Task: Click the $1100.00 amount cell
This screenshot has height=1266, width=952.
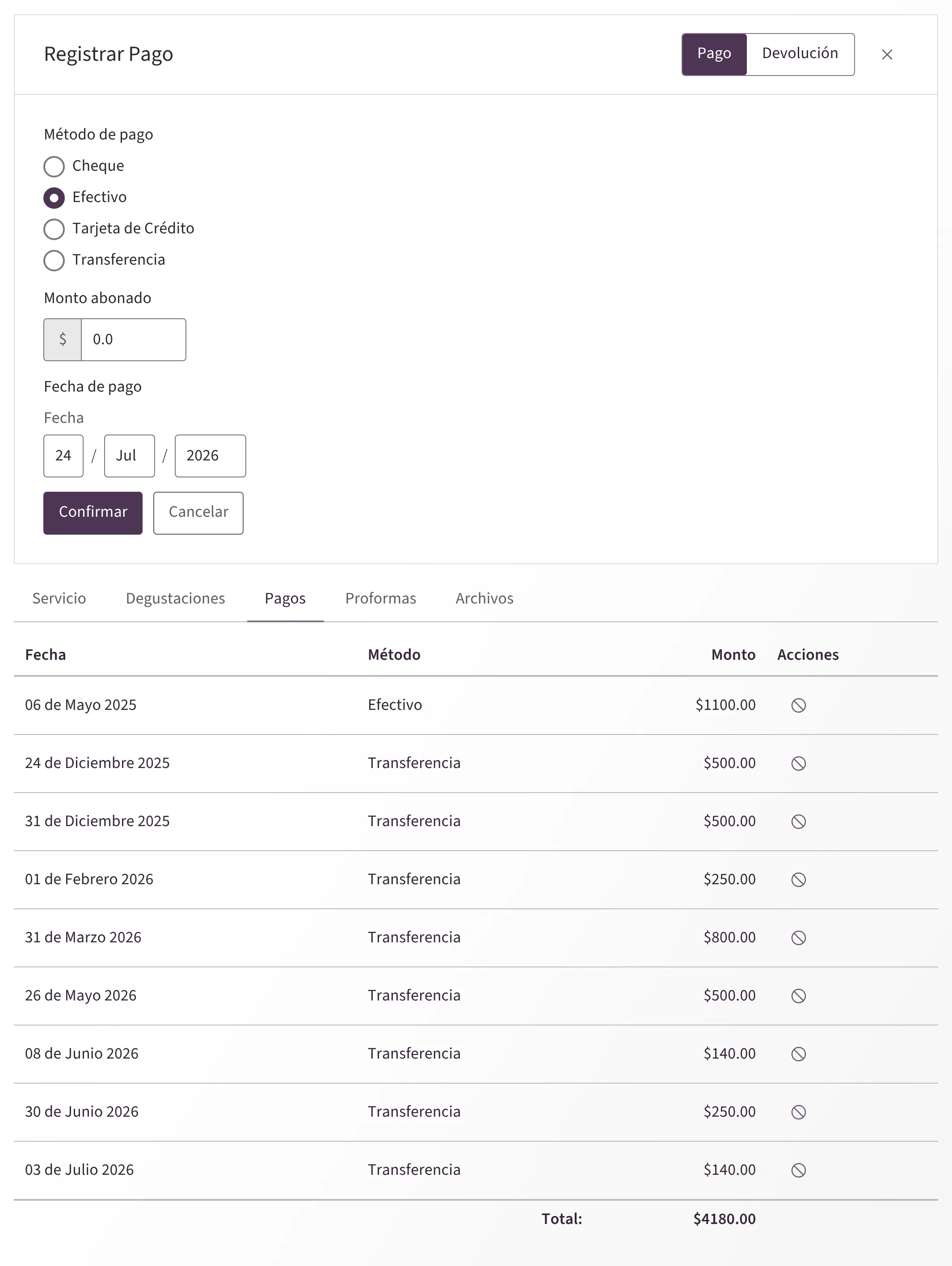Action: [725, 705]
